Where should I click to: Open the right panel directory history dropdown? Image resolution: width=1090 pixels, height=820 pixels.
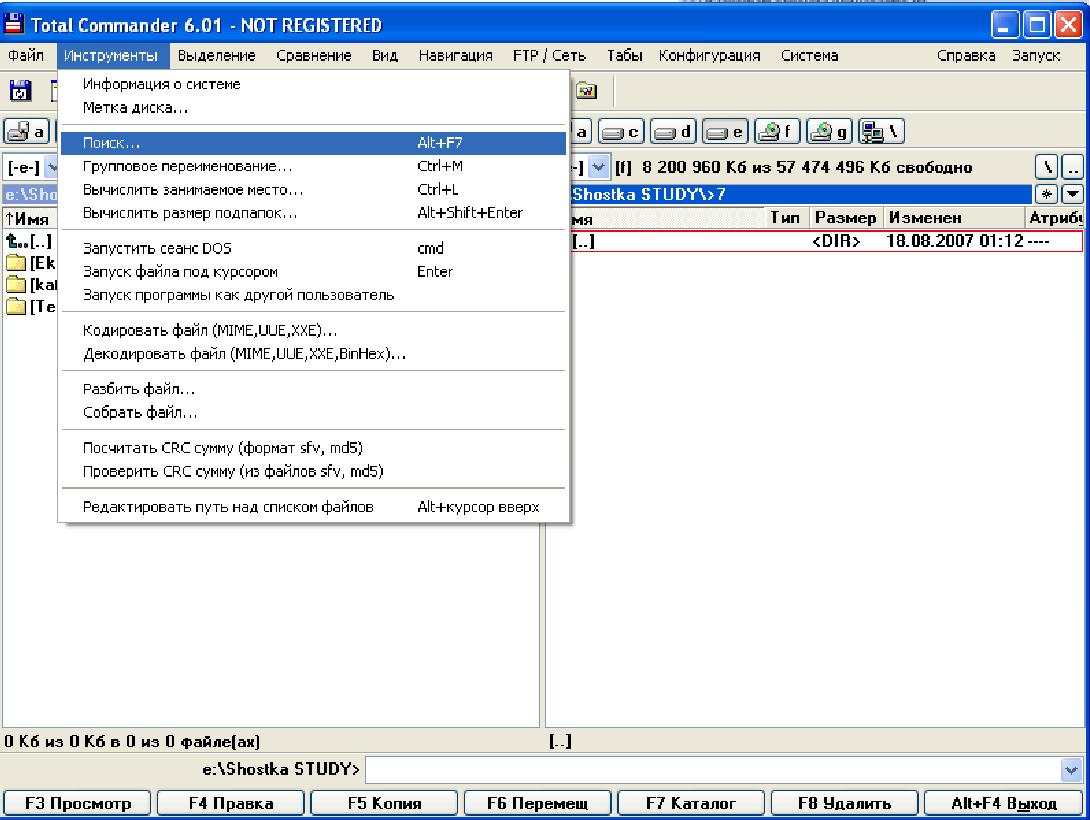click(x=1073, y=195)
